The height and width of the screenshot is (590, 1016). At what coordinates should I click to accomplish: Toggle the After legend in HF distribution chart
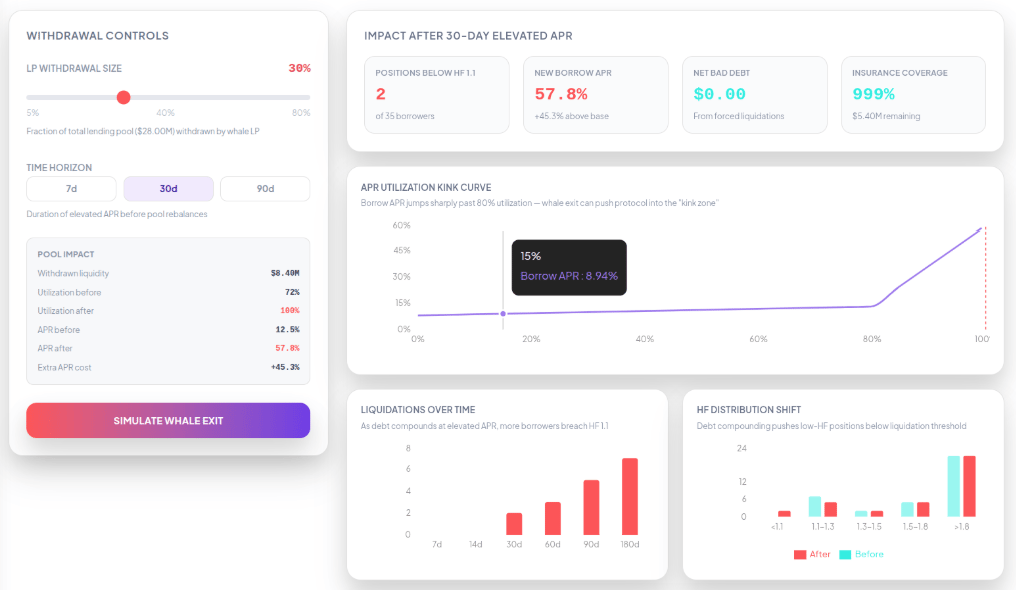[x=812, y=554]
